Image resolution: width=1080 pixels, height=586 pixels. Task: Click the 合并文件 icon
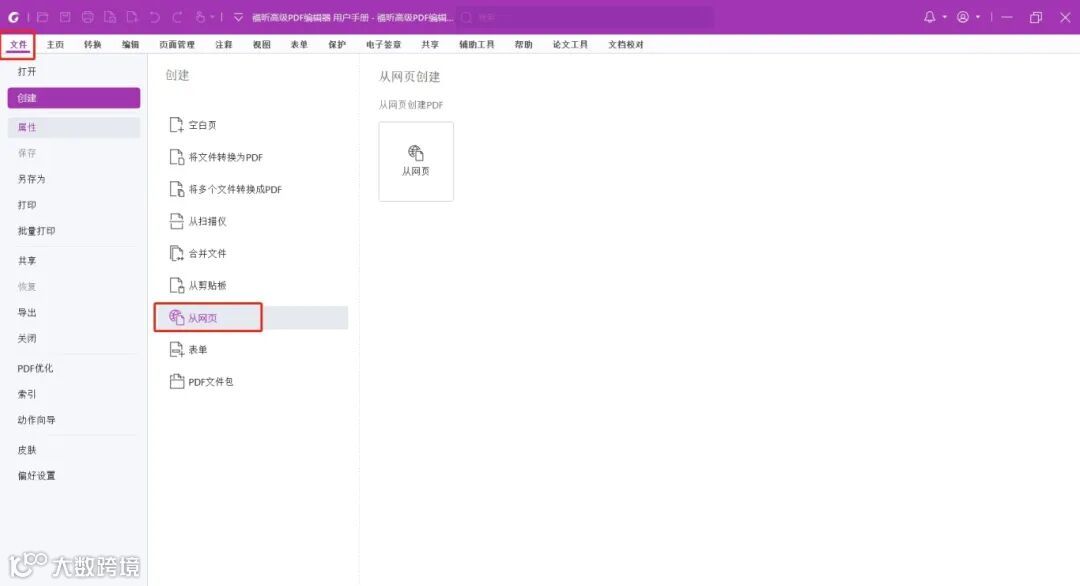click(x=176, y=253)
